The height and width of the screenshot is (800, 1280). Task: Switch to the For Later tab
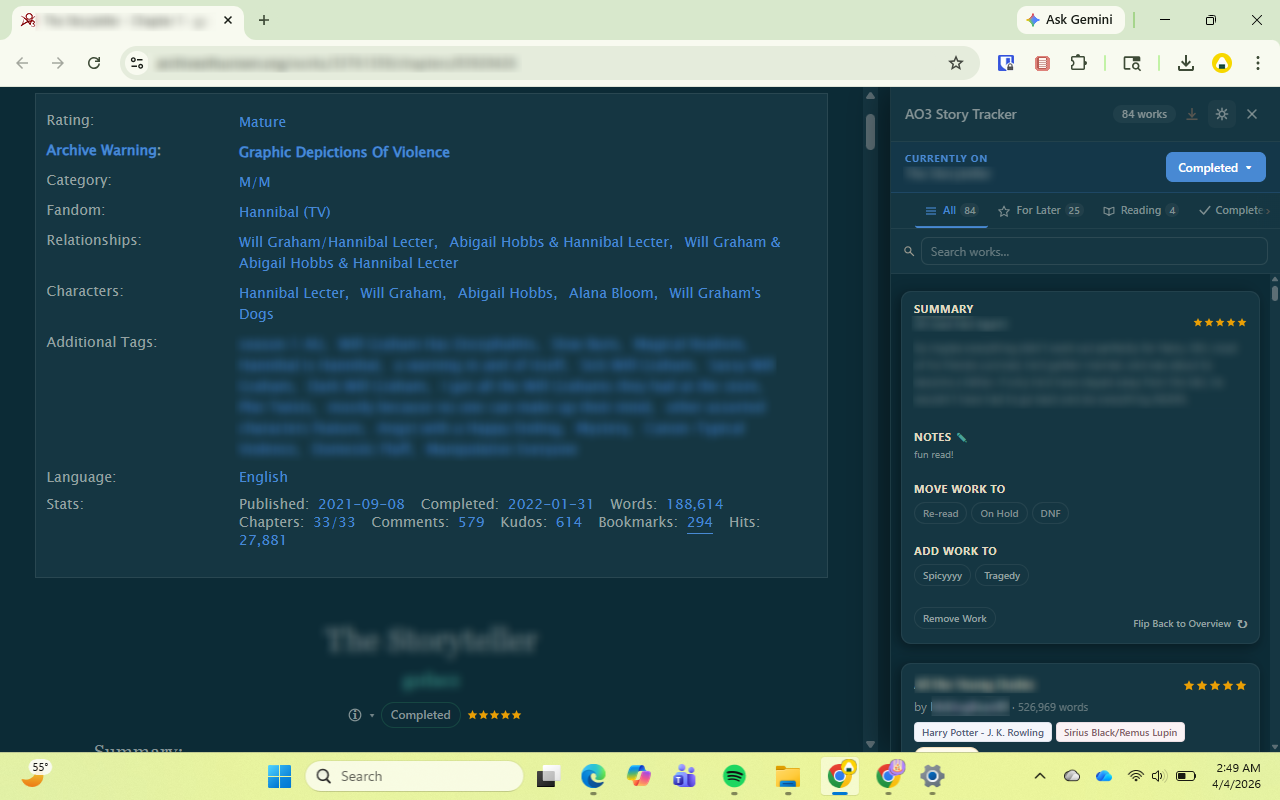point(1040,211)
